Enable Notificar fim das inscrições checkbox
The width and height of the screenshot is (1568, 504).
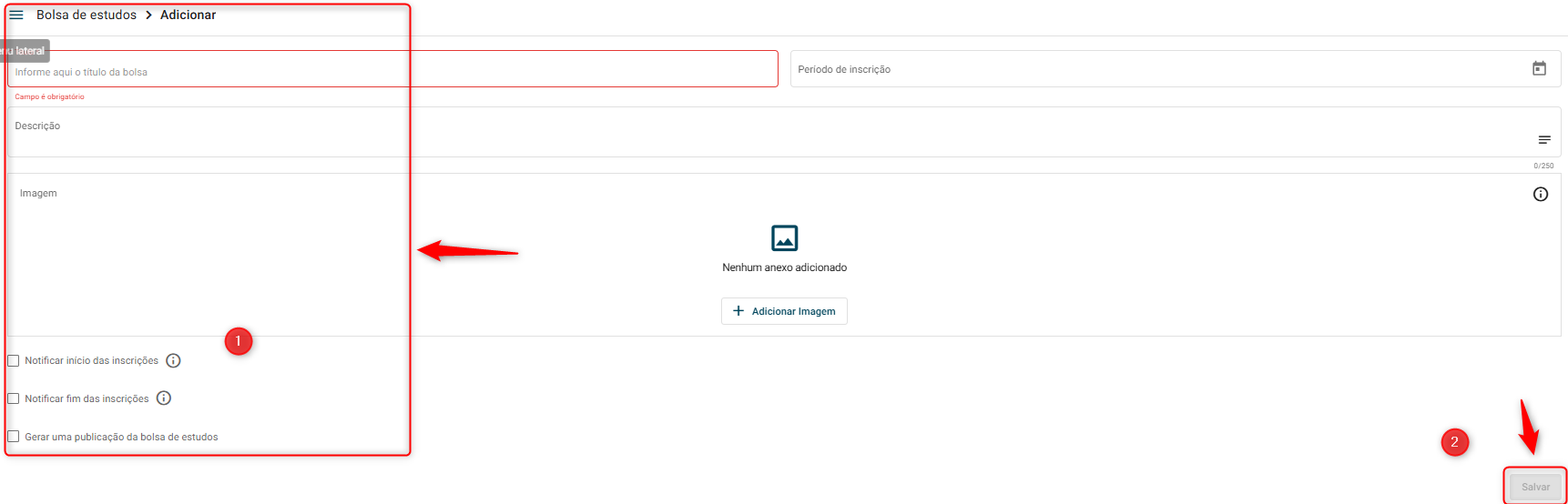pos(14,398)
